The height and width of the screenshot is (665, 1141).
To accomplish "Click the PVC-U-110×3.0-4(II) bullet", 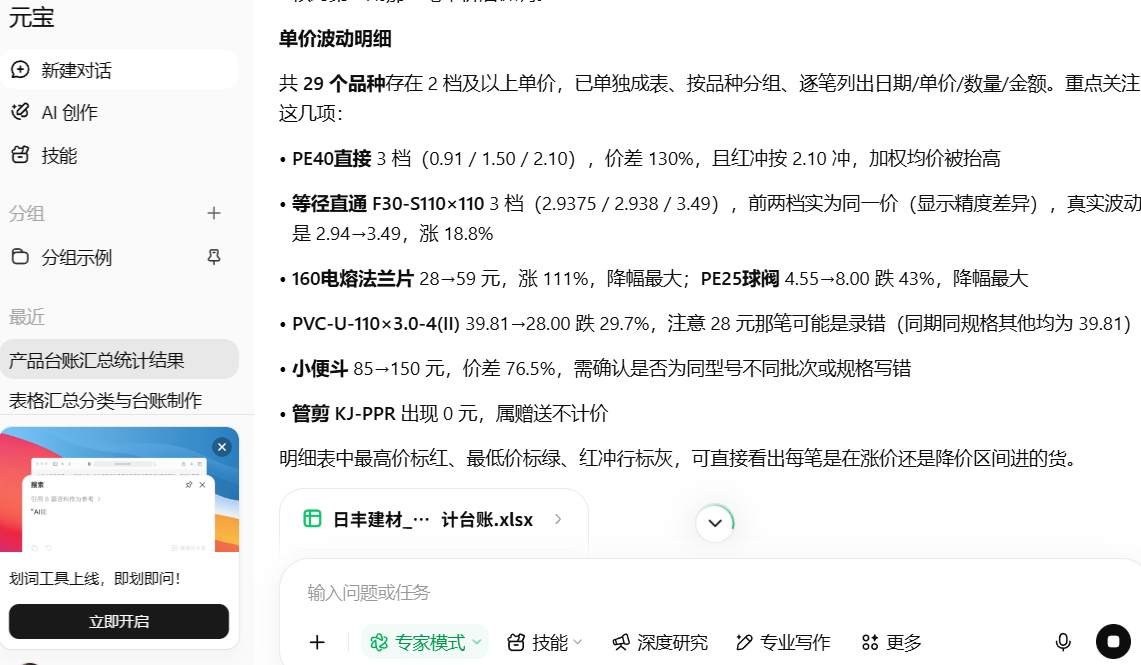I will tap(711, 324).
